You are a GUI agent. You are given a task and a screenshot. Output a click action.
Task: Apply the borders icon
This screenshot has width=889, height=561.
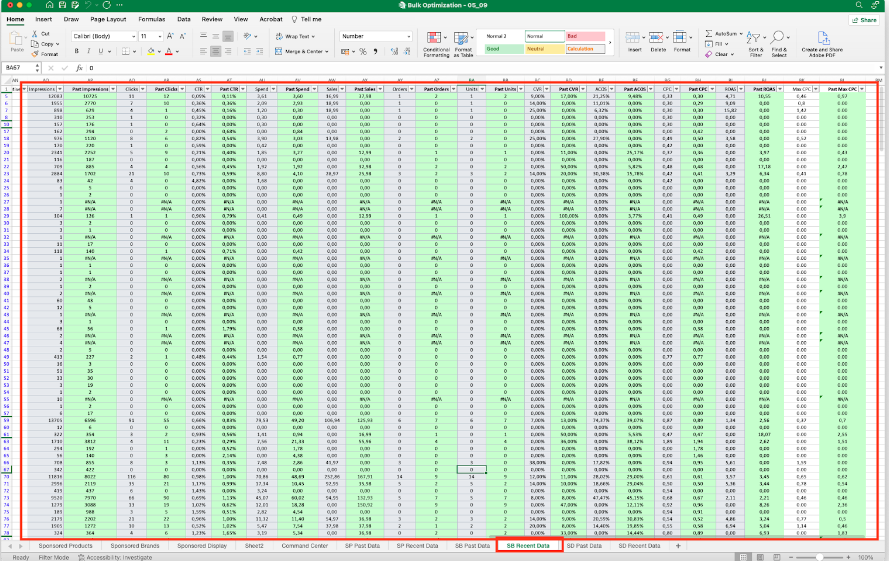pyautogui.click(x=126, y=51)
